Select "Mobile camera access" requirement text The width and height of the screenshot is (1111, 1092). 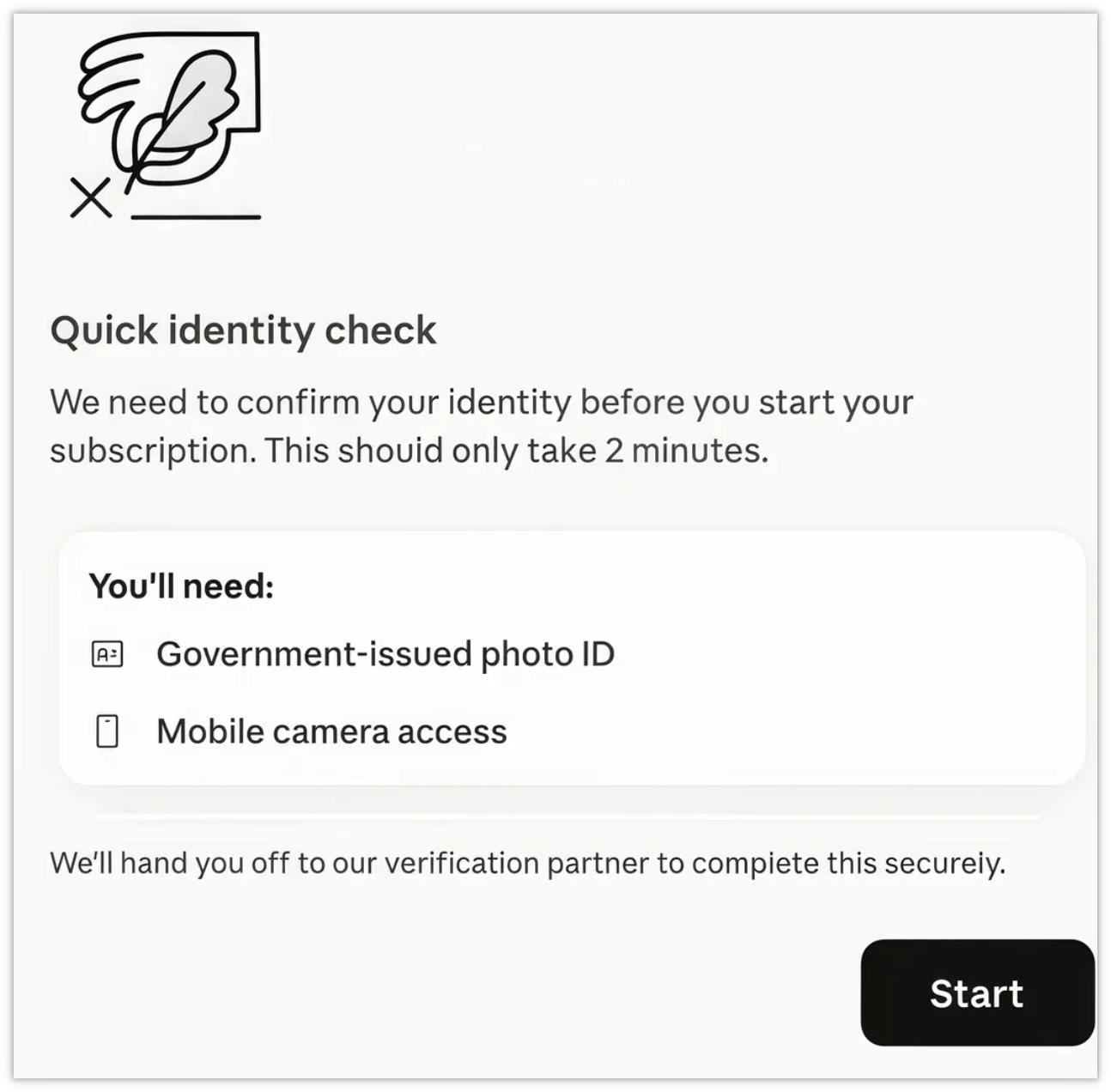(x=331, y=731)
